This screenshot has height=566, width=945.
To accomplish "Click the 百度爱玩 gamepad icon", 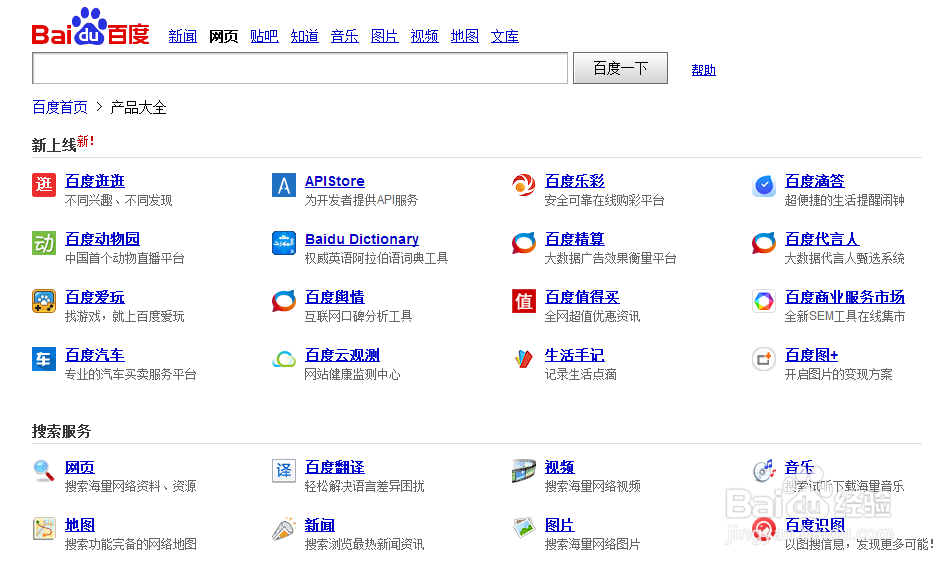I will (x=43, y=301).
